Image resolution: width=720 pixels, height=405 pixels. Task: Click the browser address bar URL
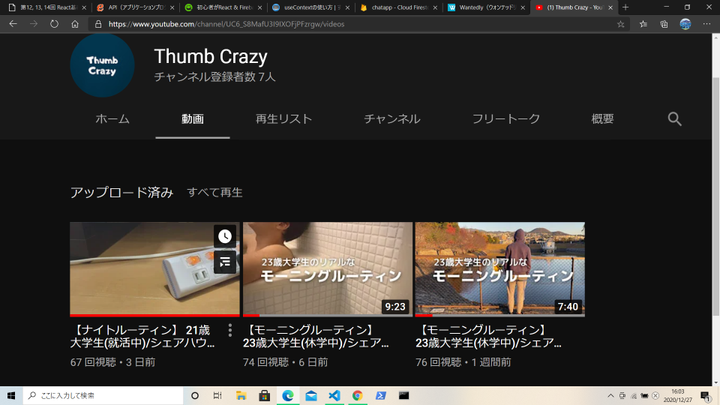click(226, 24)
